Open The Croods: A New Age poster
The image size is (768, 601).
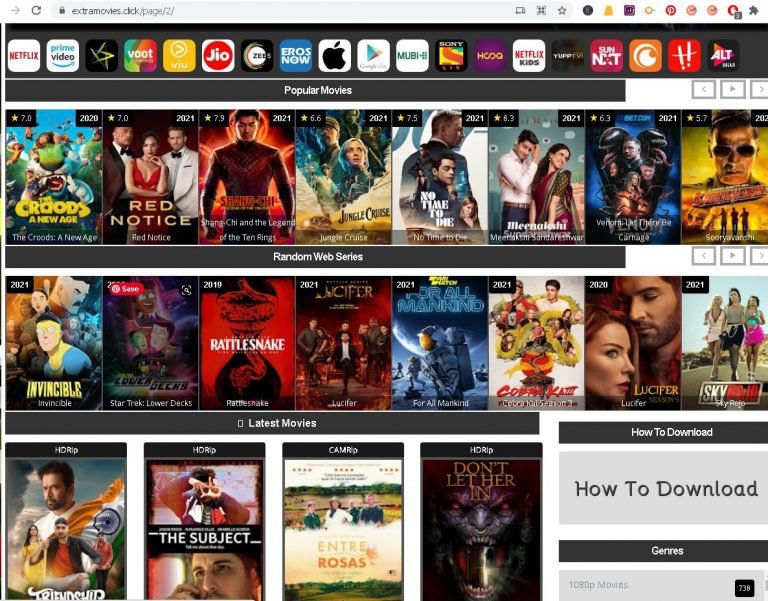(54, 177)
